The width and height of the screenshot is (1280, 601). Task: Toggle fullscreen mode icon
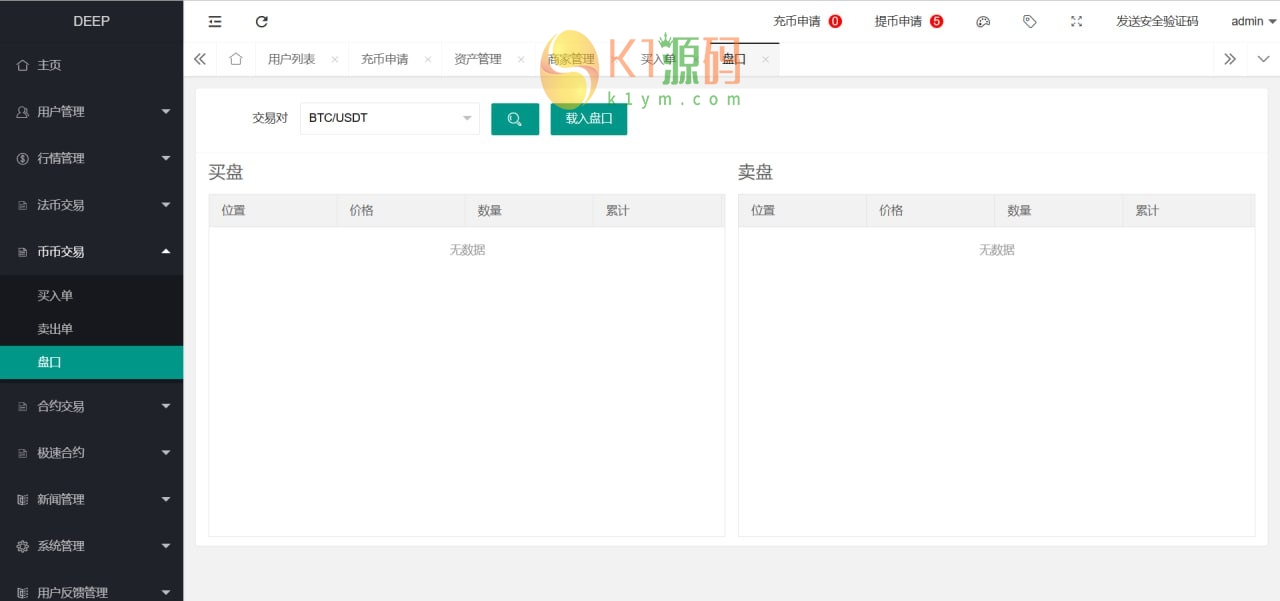click(x=1076, y=21)
